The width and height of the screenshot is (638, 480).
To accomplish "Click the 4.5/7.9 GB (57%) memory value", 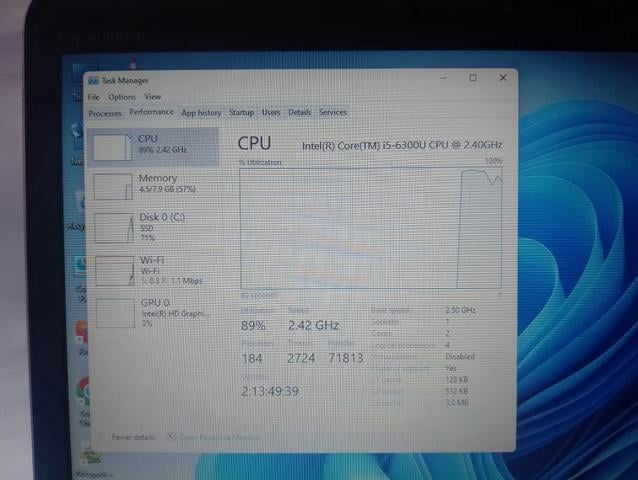I will [x=167, y=189].
